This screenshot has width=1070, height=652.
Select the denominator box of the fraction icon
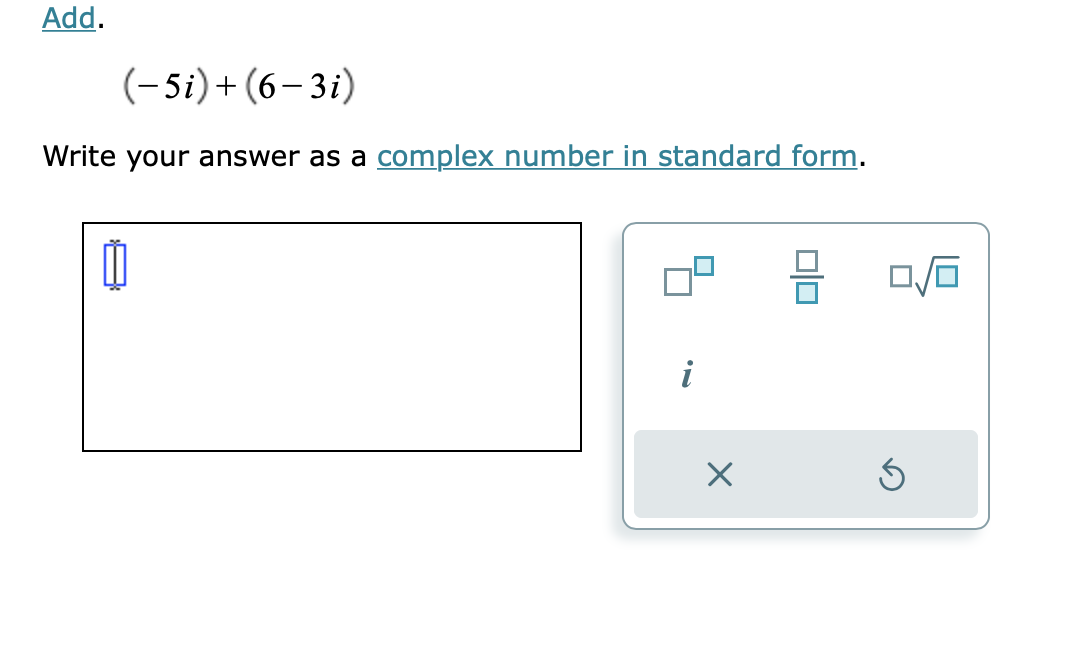pos(806,292)
